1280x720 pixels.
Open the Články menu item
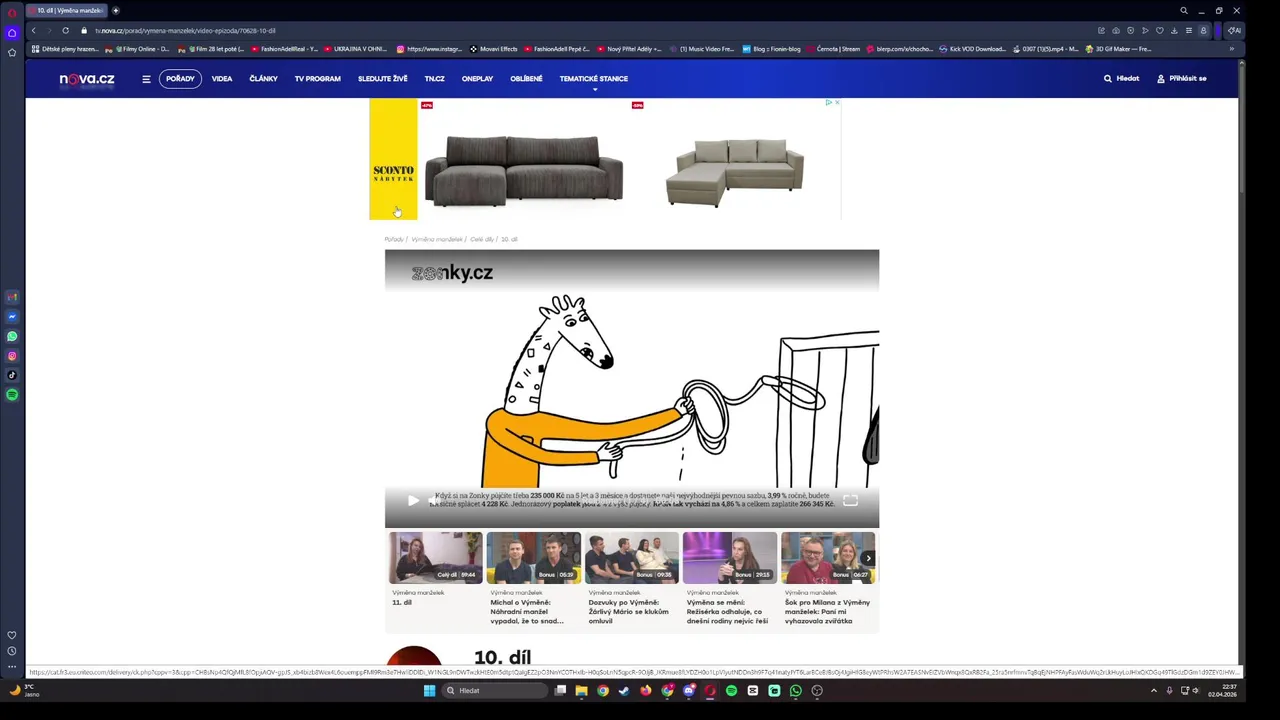(x=263, y=79)
